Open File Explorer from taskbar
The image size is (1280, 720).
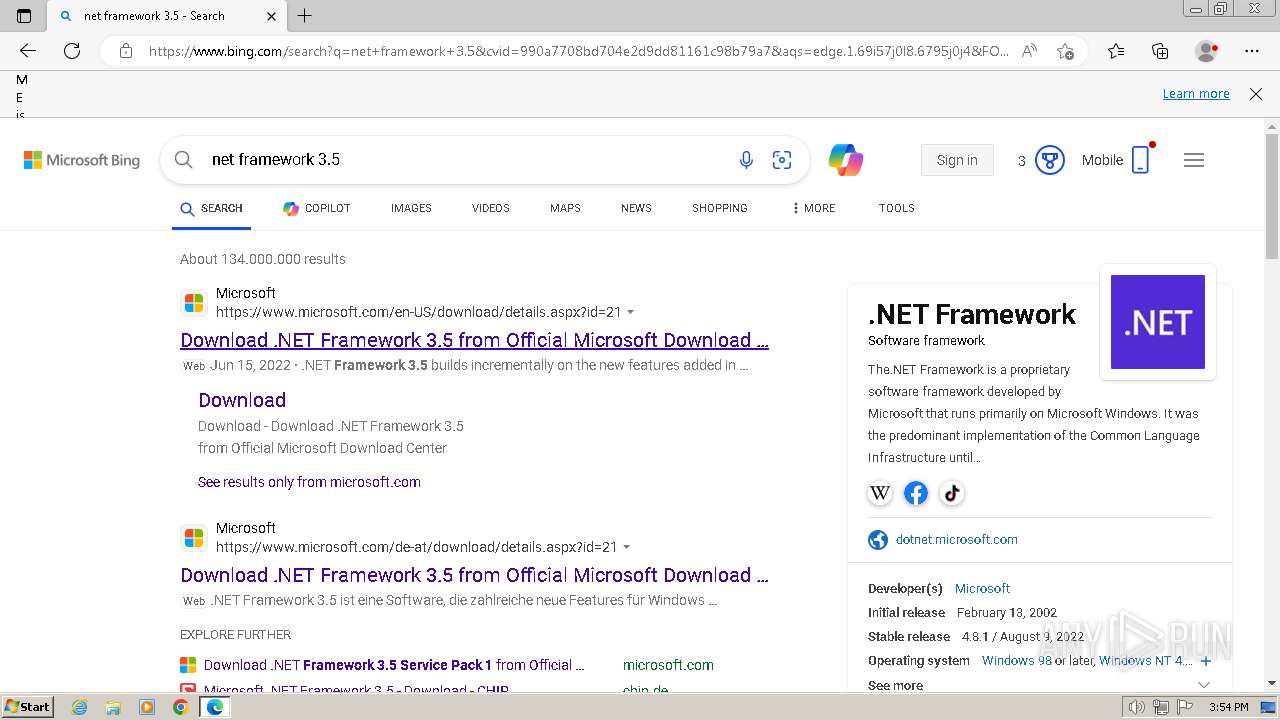113,707
